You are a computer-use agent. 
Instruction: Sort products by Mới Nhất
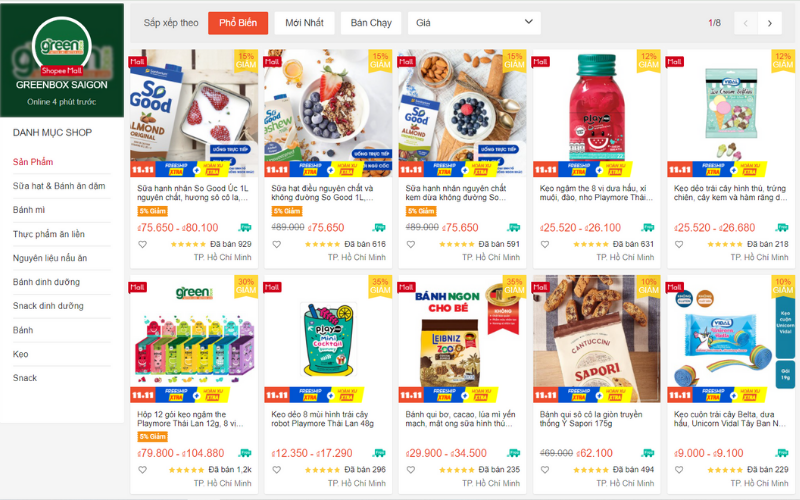pos(305,23)
